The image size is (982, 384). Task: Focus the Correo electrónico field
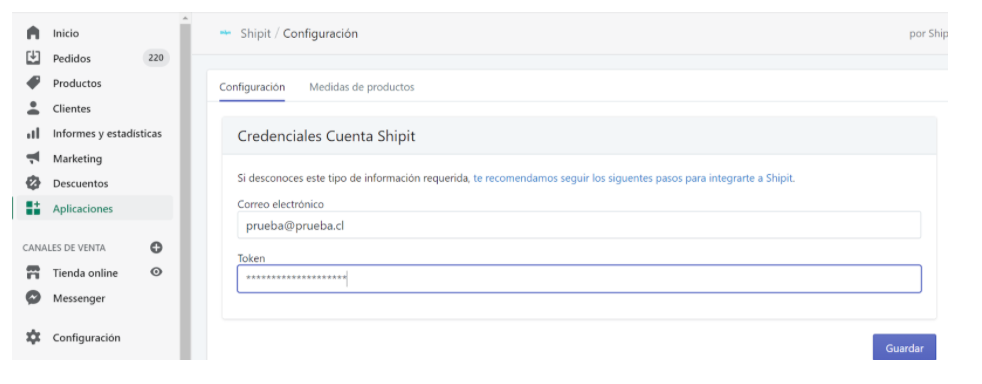[579, 225]
